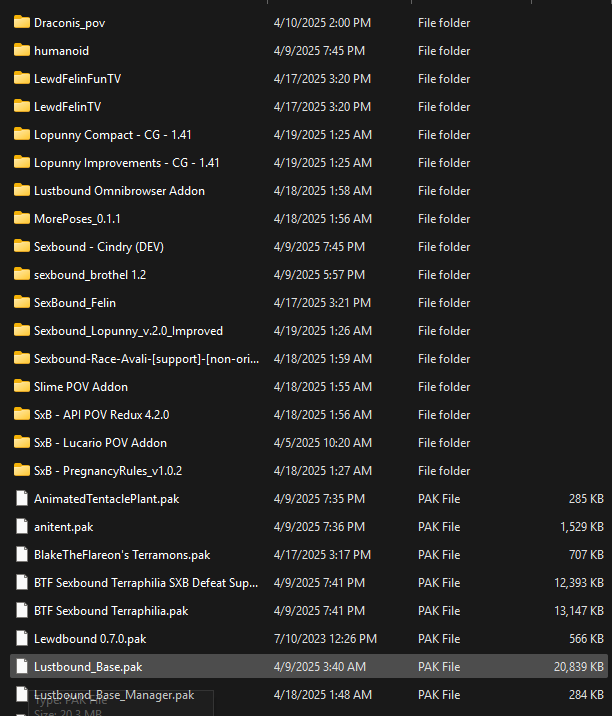
Task: Click the Lustbound_Base.pak file icon
Action: (x=21, y=667)
